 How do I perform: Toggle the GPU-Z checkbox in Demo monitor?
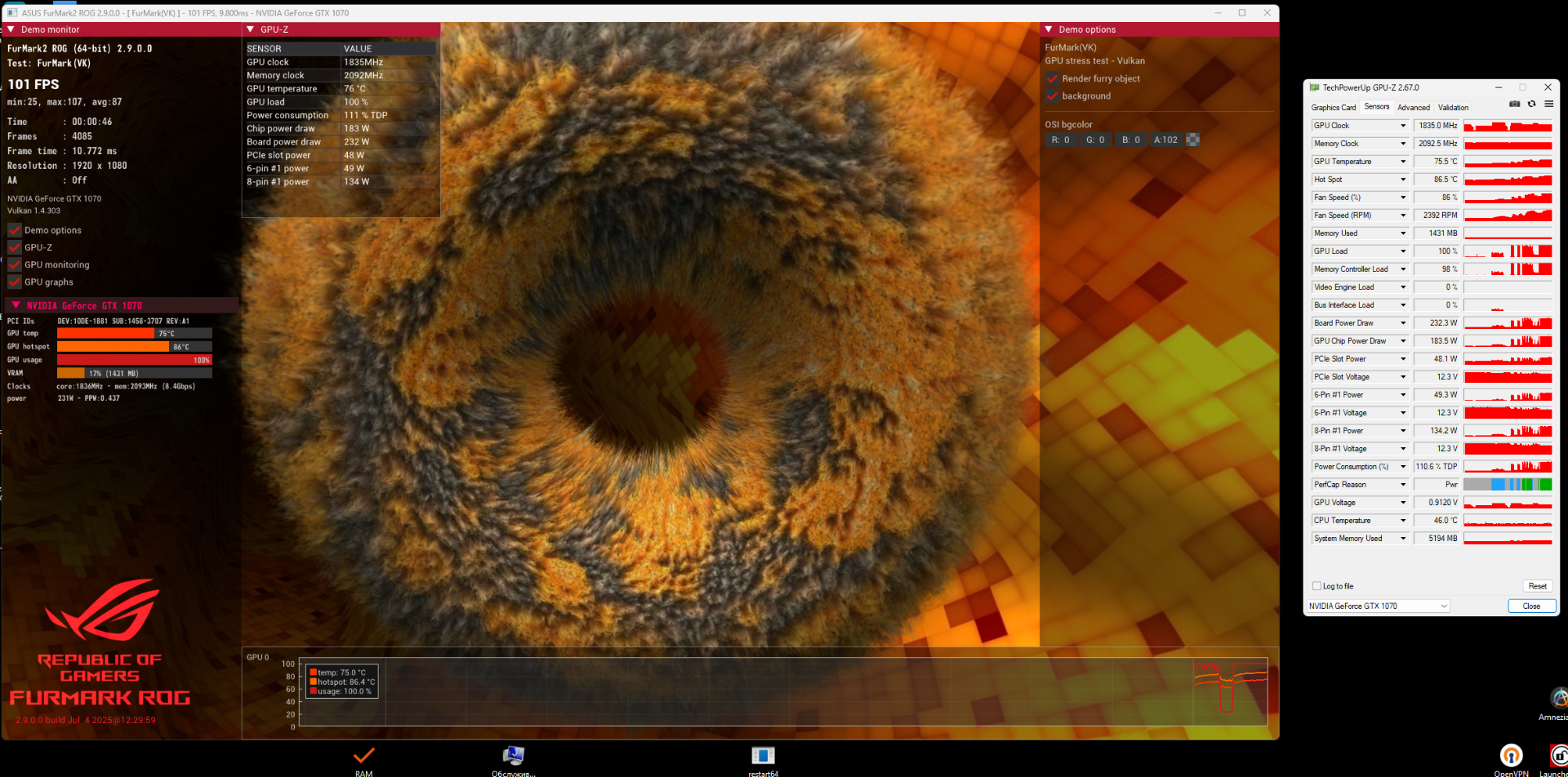tap(15, 247)
